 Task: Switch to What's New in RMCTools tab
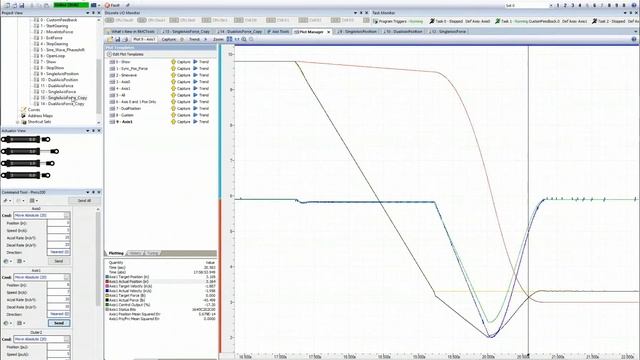[131, 31]
